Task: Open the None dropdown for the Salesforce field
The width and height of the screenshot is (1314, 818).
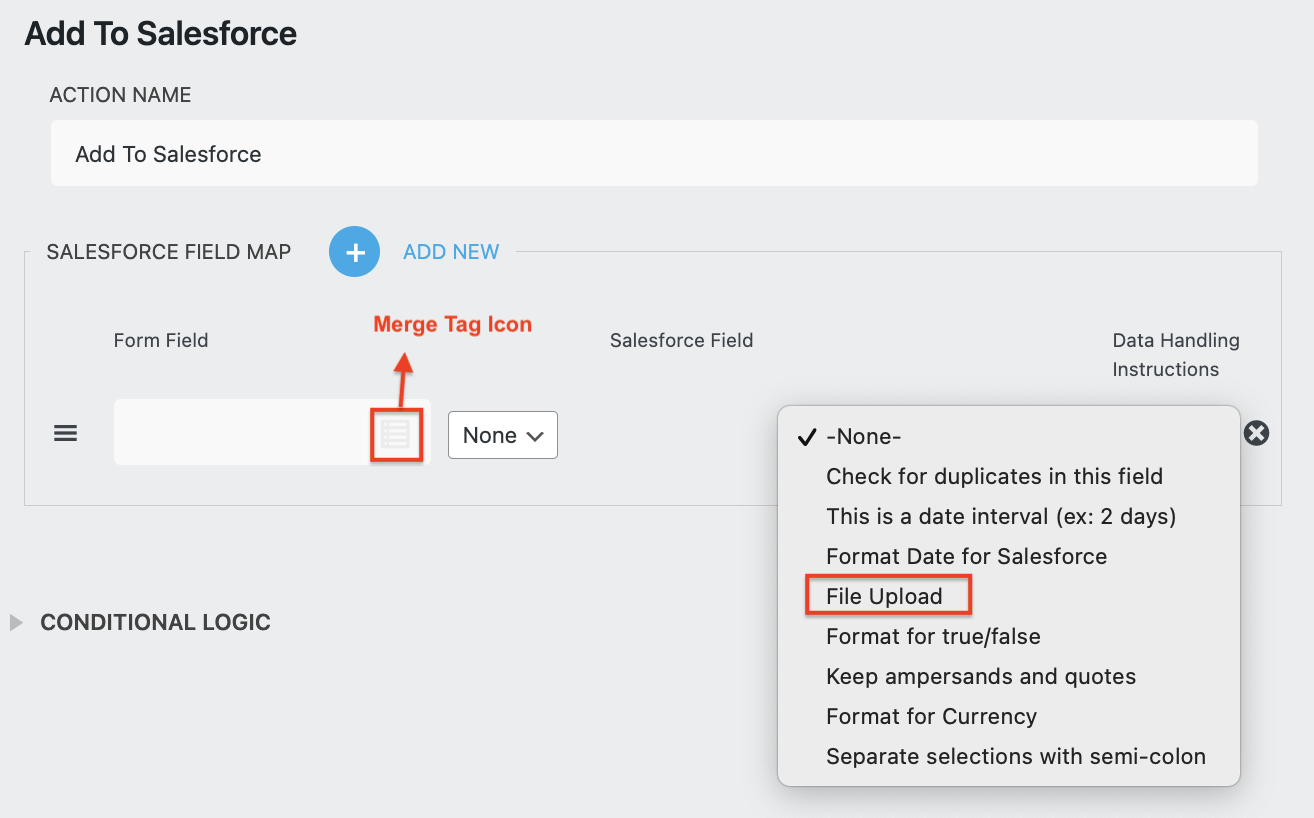Action: (x=502, y=435)
